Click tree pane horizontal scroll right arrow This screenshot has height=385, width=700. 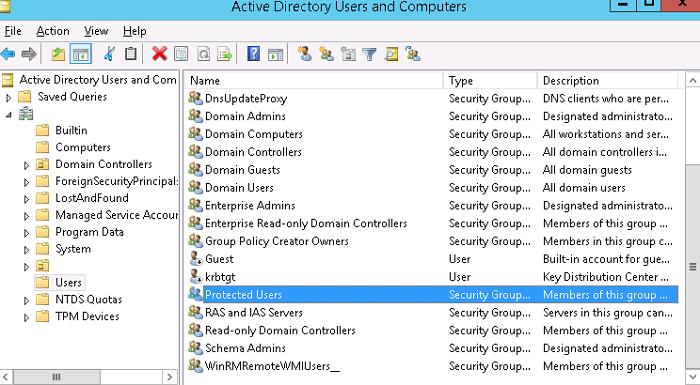click(170, 377)
